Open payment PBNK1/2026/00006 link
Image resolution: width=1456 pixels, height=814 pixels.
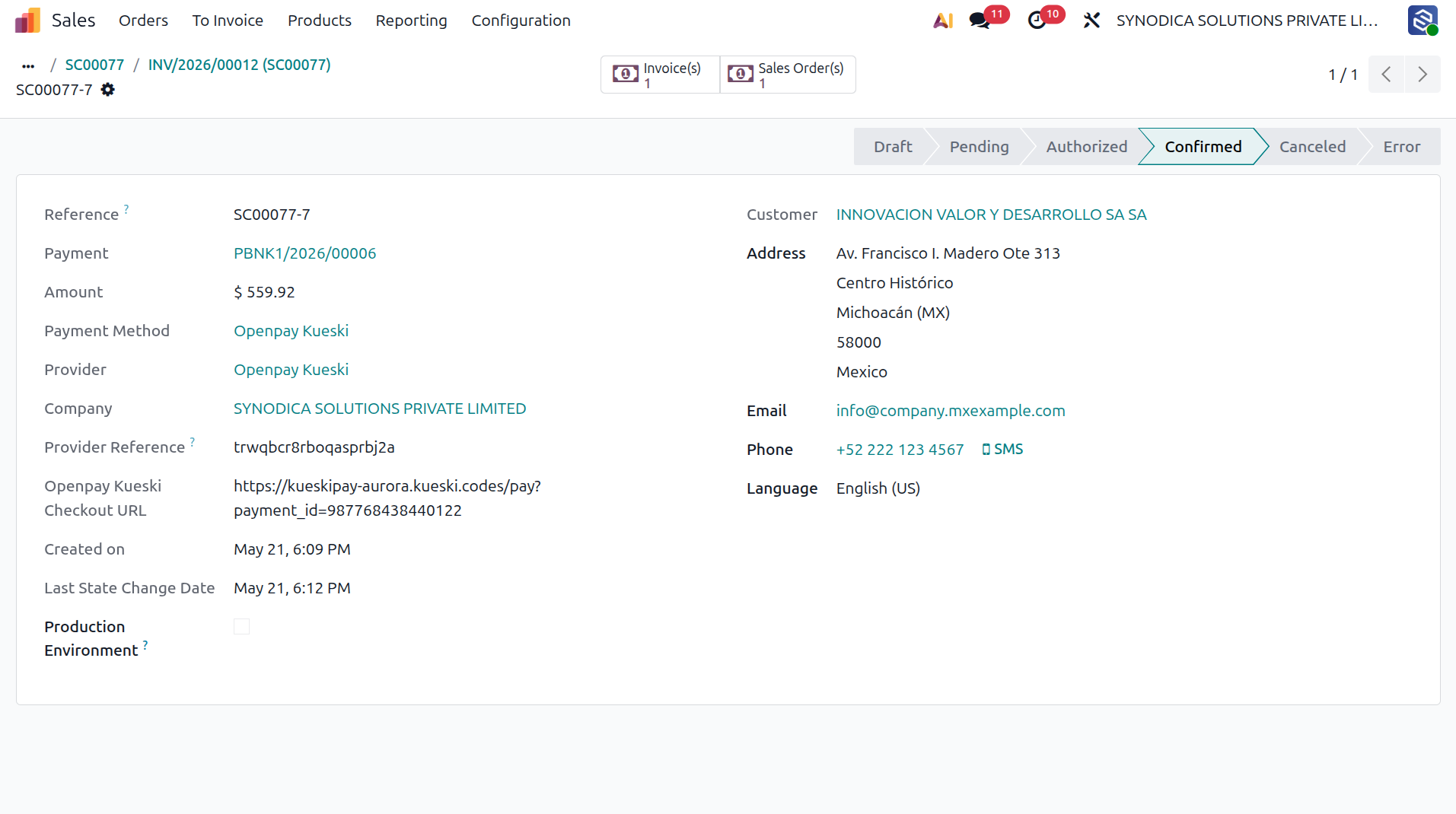click(304, 253)
